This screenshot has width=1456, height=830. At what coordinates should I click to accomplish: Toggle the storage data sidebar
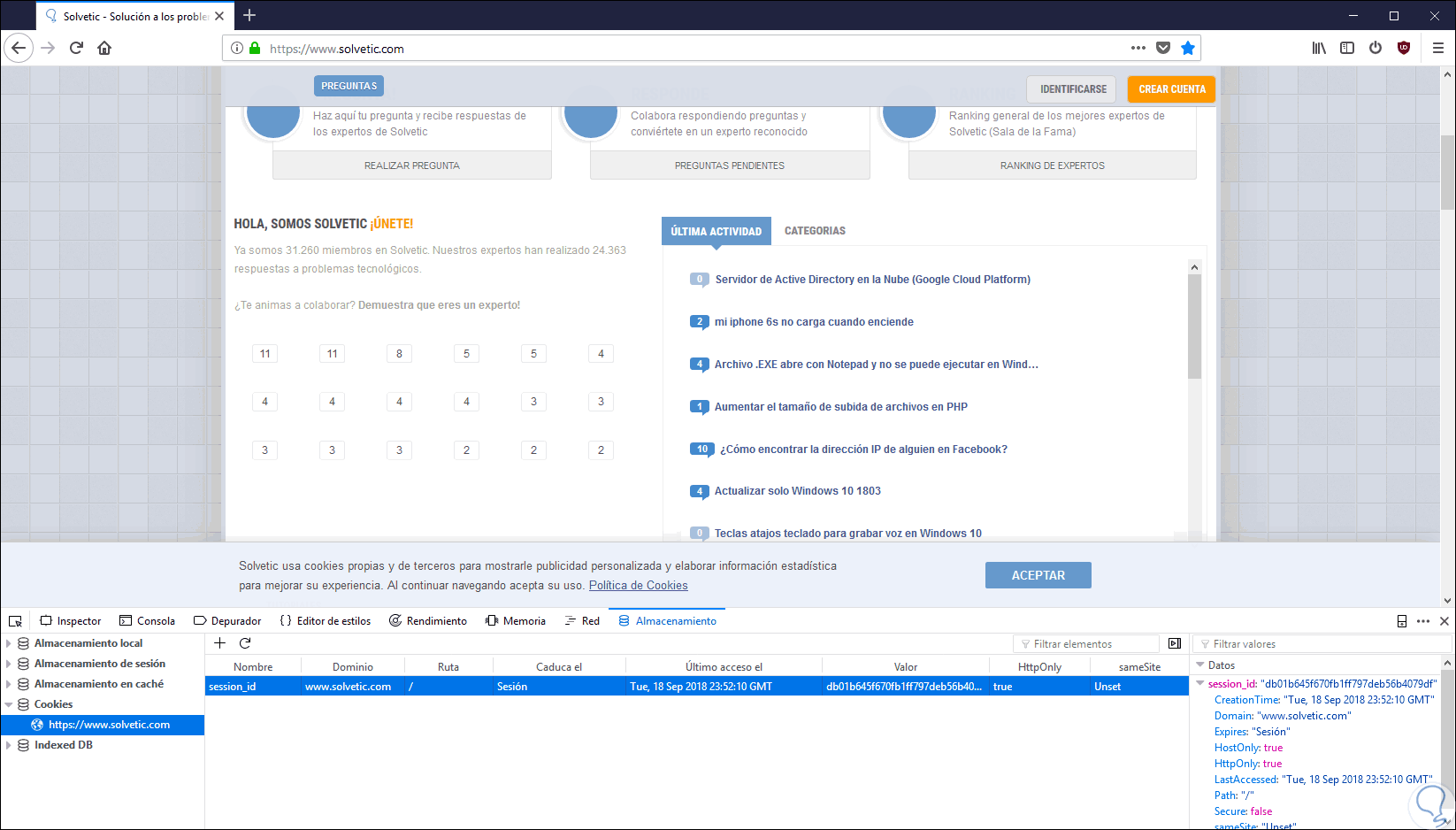tap(1175, 643)
